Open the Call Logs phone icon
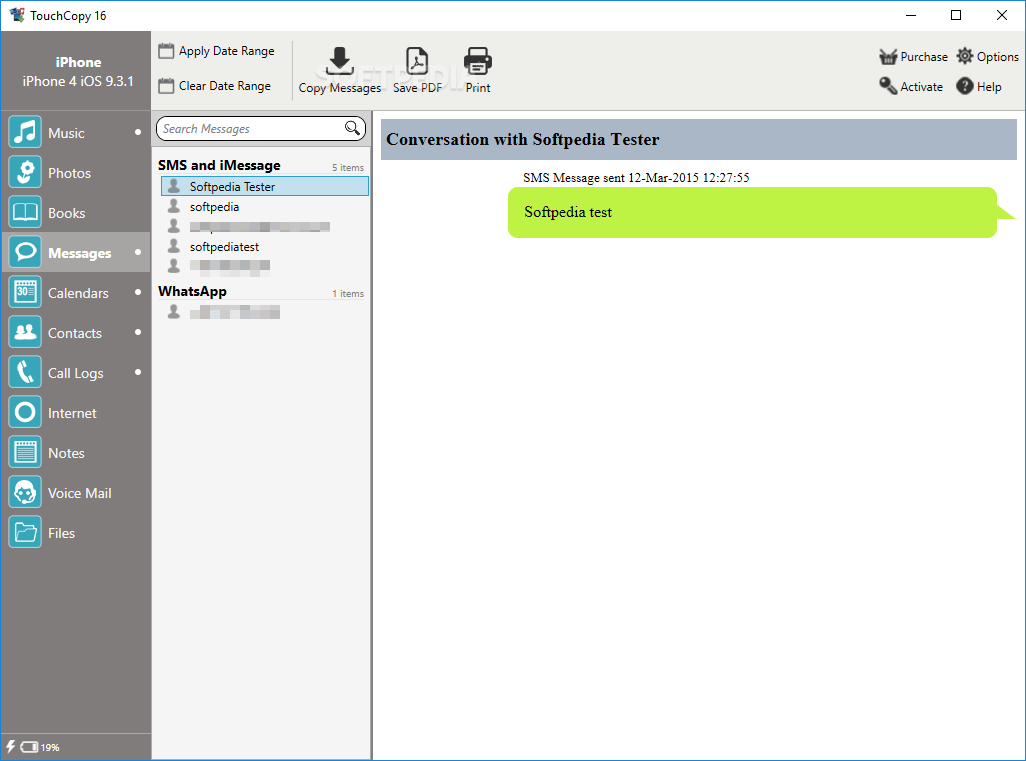This screenshot has width=1026, height=761. 26,372
